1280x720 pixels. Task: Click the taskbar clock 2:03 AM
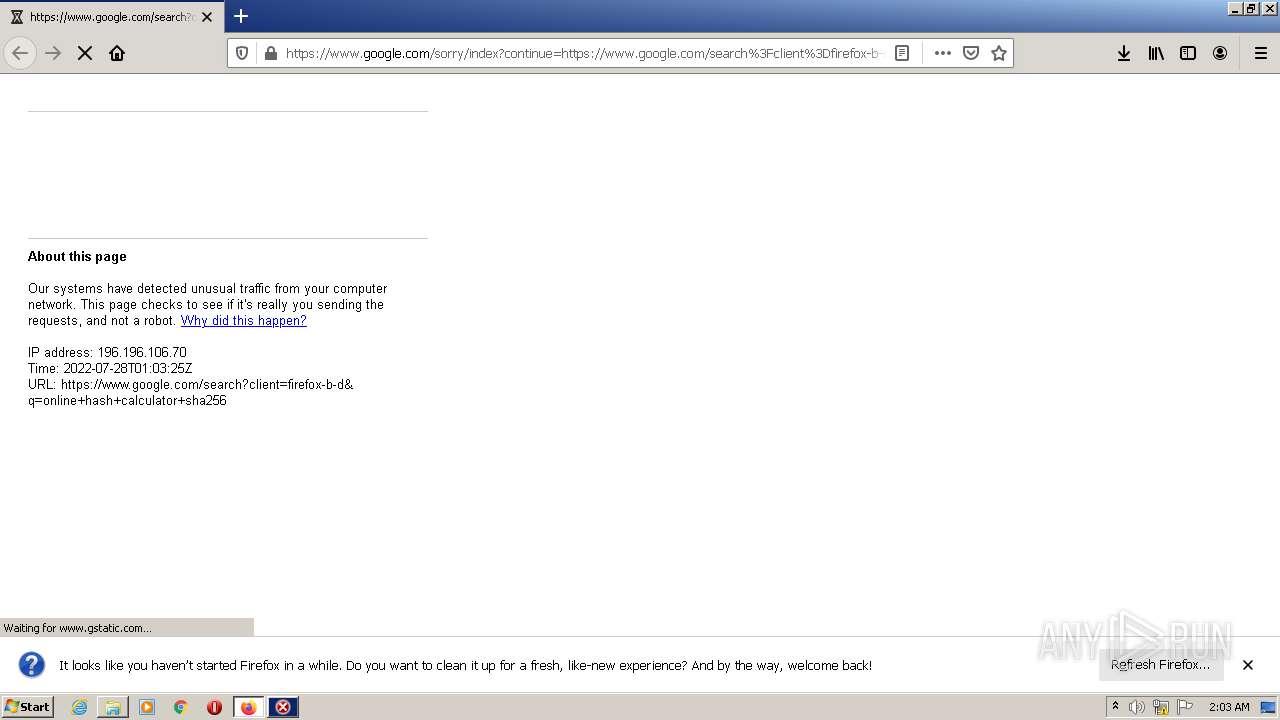pyautogui.click(x=1229, y=707)
